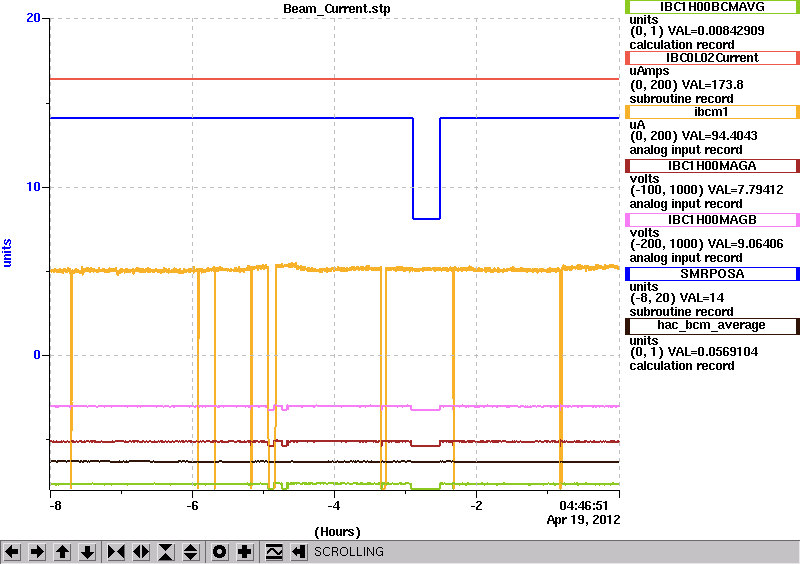Click the 'VAL=0.0569104' reading in the legend
This screenshot has height=564, width=800.
tap(713, 352)
